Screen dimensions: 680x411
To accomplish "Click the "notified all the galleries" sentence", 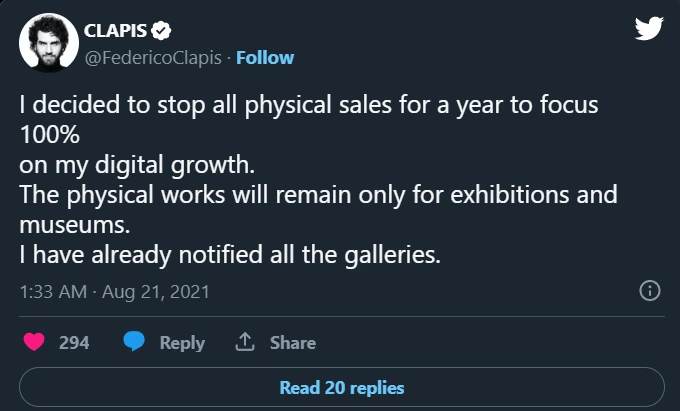I will point(229,253).
